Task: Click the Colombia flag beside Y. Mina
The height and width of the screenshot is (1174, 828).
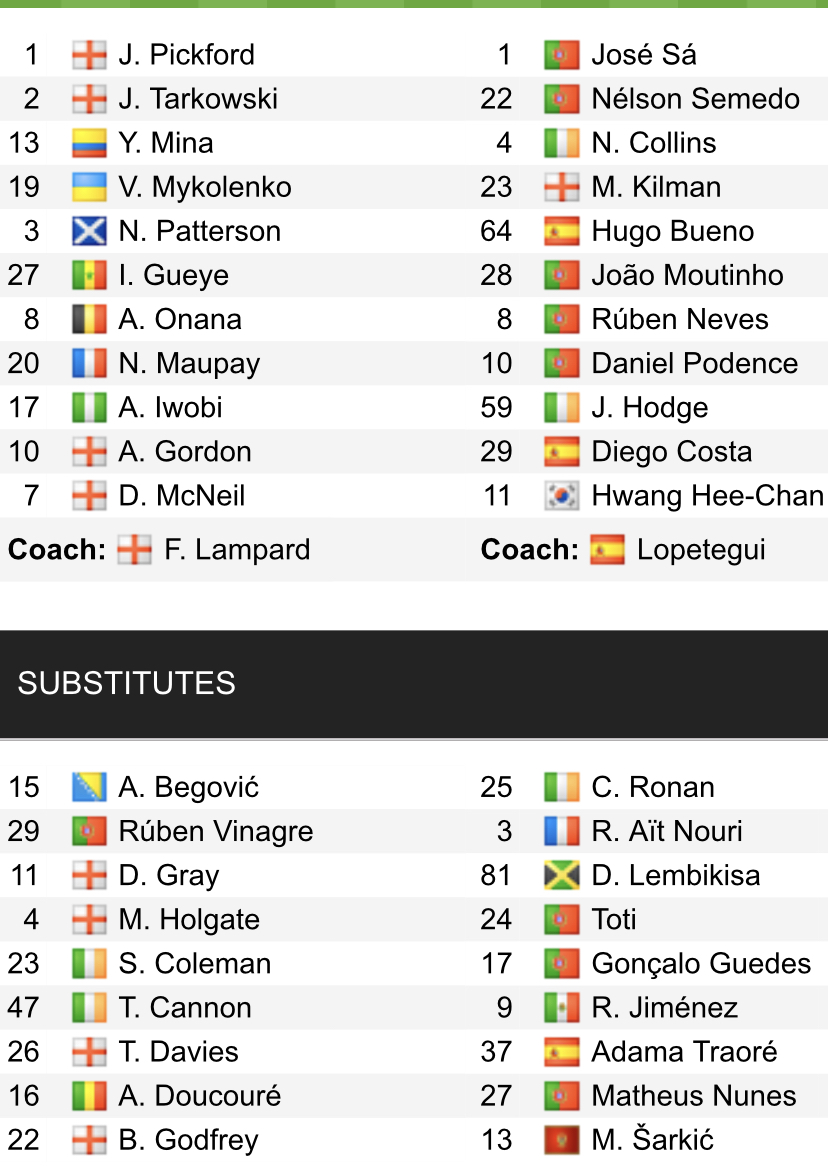Action: pos(89,143)
